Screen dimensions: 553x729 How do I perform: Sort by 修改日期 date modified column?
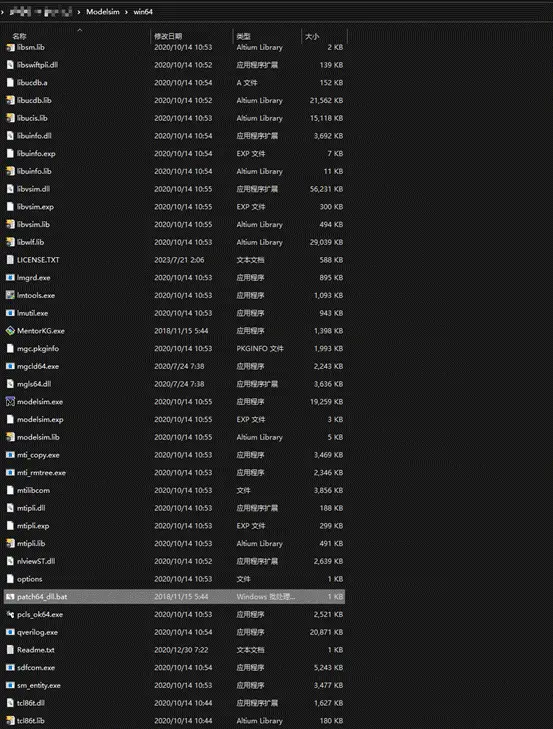168,36
